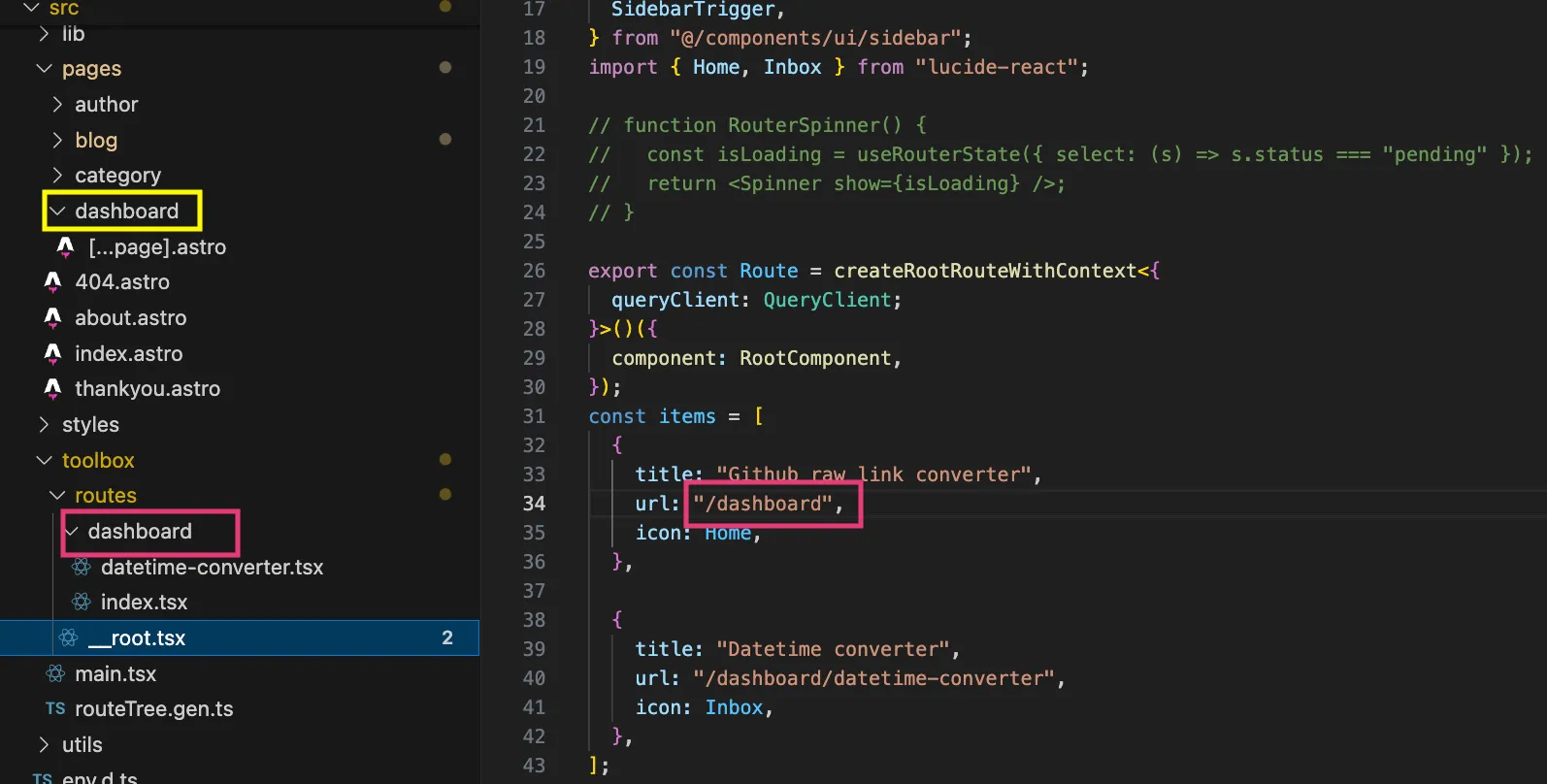Click the TS icon beside routeTree.gen.ts

pos(55,709)
